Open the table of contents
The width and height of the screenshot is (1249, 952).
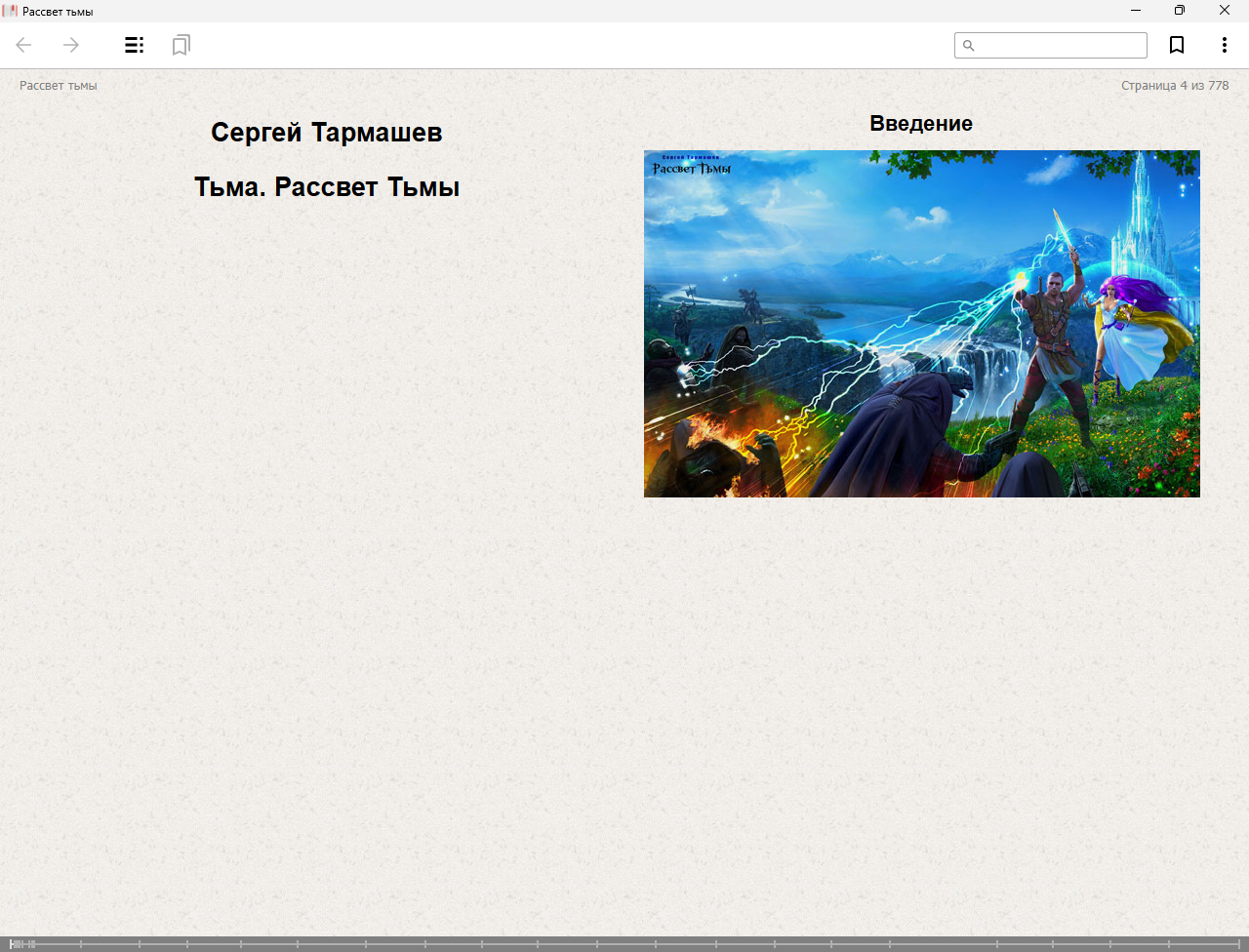click(135, 45)
